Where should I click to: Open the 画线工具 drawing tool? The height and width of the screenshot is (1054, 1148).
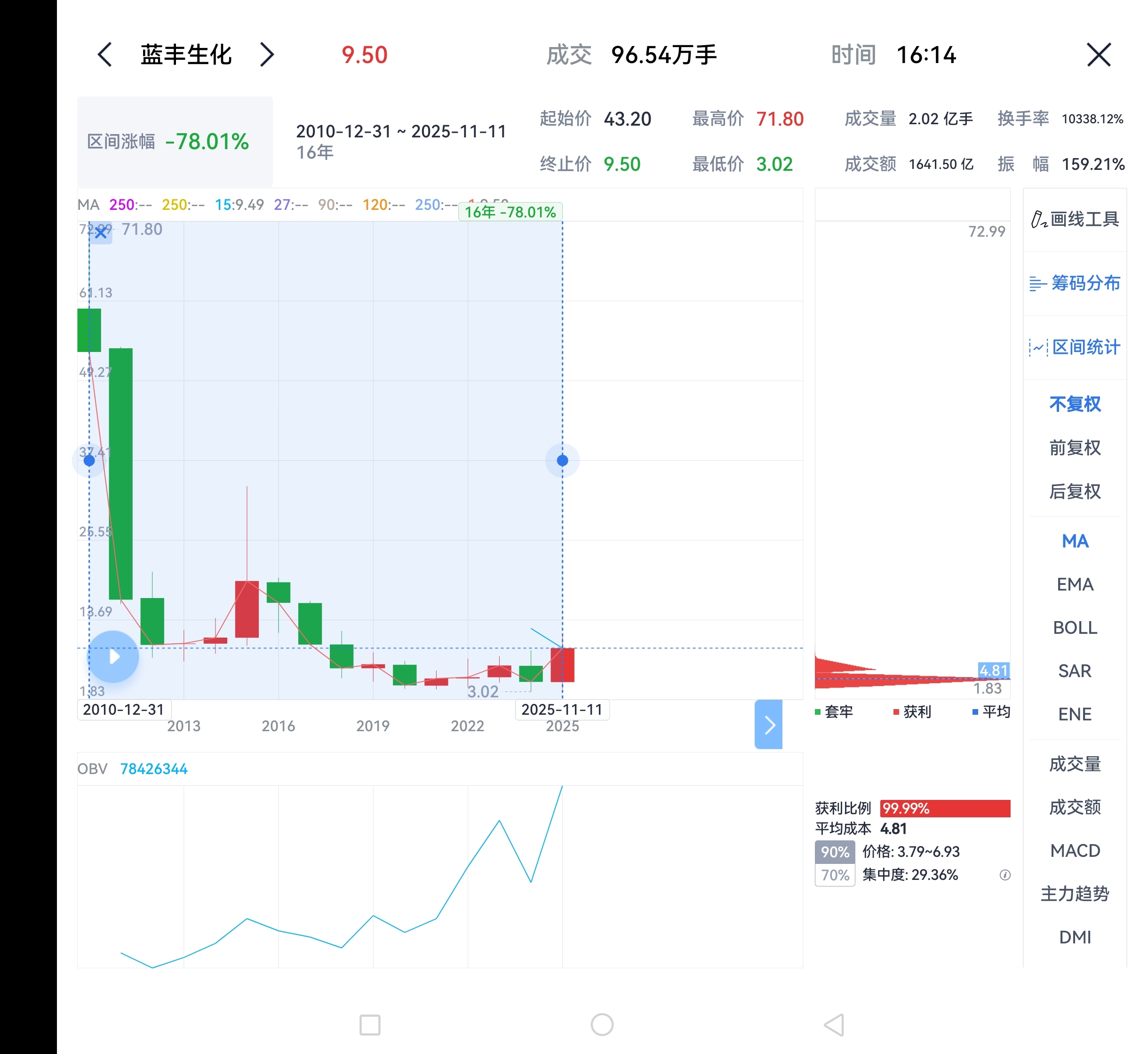(x=1075, y=220)
